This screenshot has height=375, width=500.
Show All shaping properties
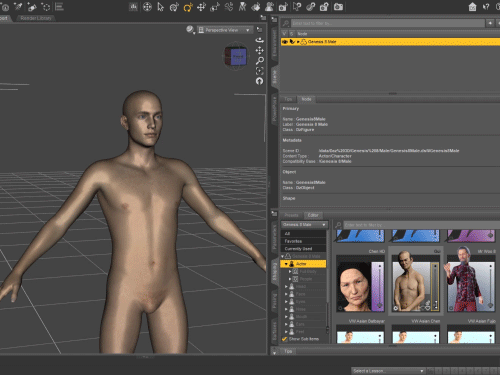304,233
